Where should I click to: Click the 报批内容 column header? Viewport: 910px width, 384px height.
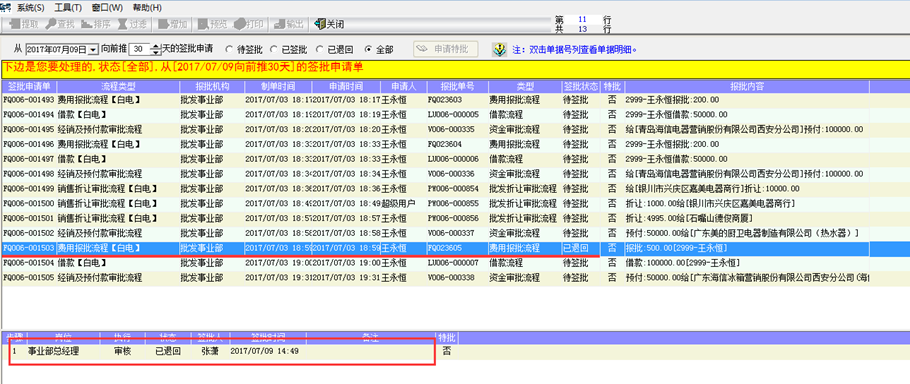tap(746, 86)
